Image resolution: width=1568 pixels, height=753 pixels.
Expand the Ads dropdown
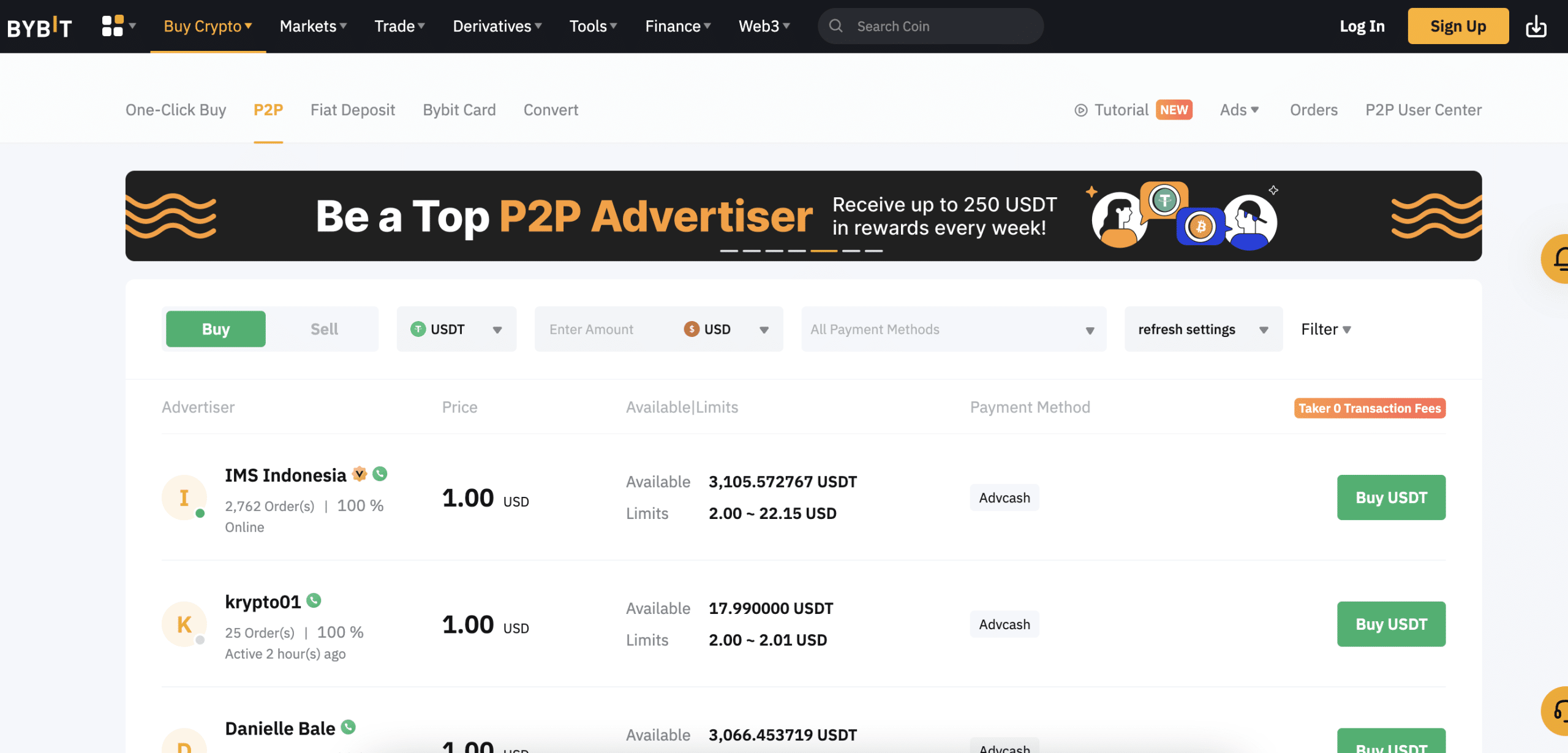tap(1239, 110)
